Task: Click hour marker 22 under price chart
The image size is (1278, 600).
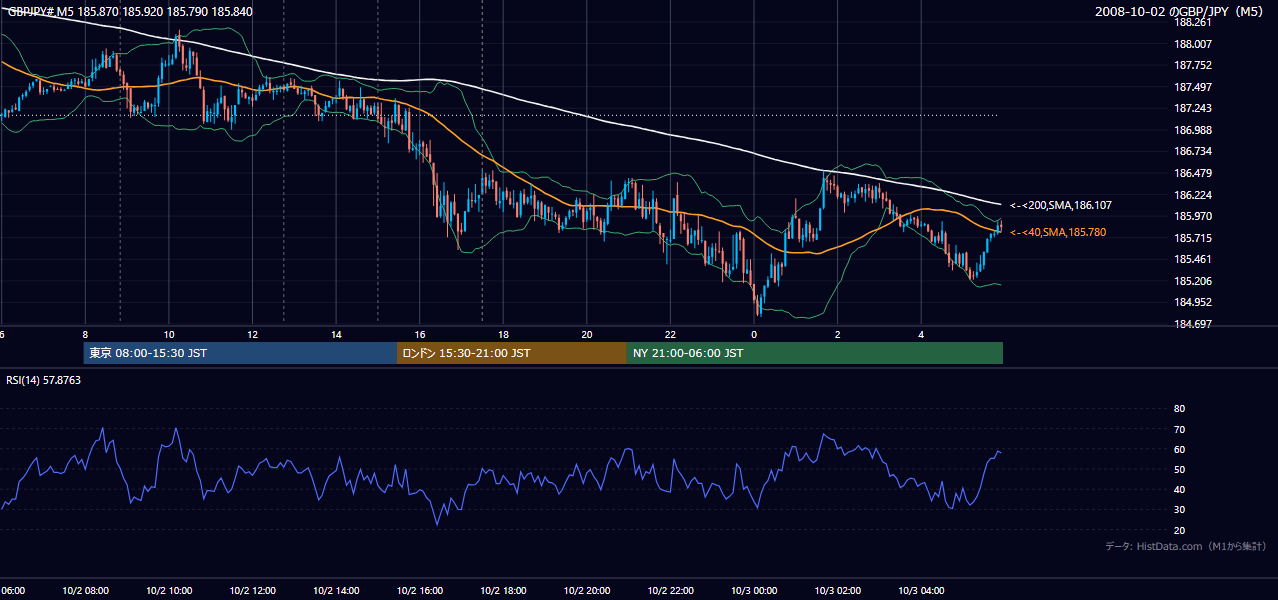Action: [670, 334]
